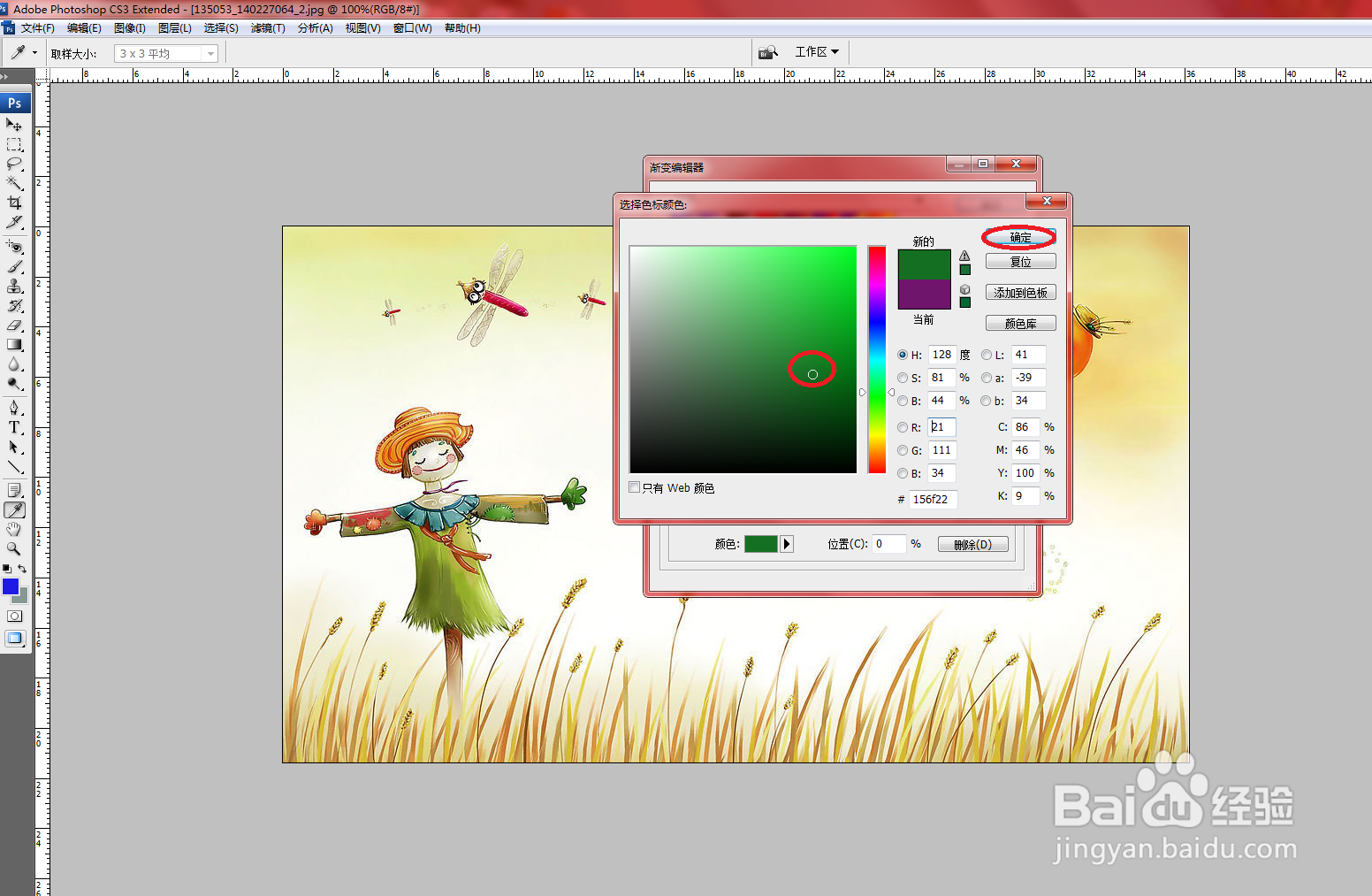Image resolution: width=1372 pixels, height=896 pixels.
Task: Select the Red Eye healing tool
Action: click(x=14, y=247)
